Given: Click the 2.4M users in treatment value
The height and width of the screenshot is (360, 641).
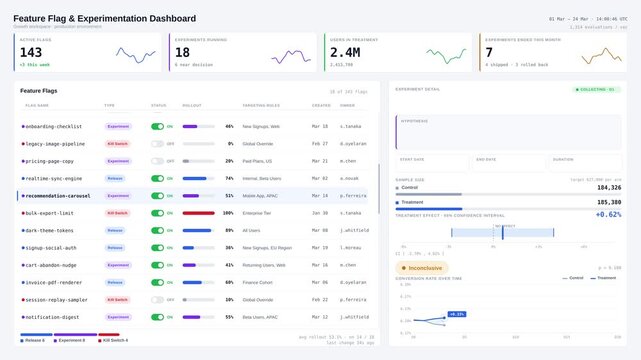Looking at the screenshot, I should point(345,53).
